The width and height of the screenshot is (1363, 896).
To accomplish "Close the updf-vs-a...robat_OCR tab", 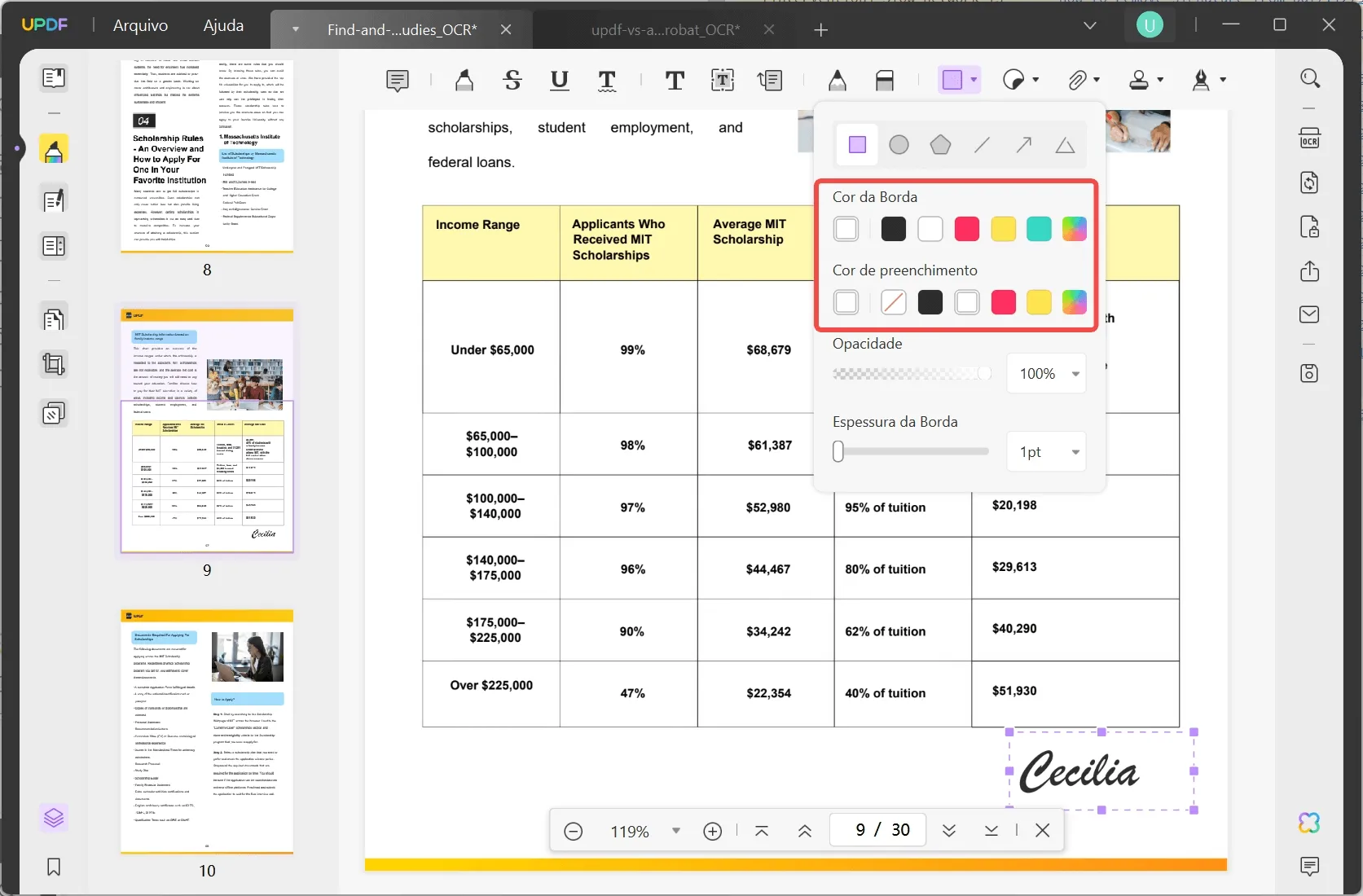I will click(x=770, y=29).
